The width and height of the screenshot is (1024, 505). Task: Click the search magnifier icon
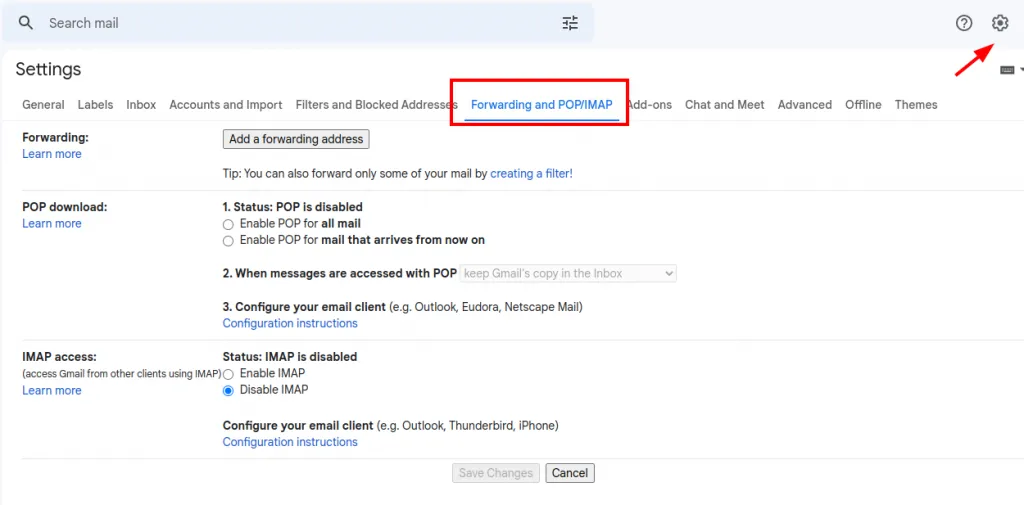click(25, 23)
